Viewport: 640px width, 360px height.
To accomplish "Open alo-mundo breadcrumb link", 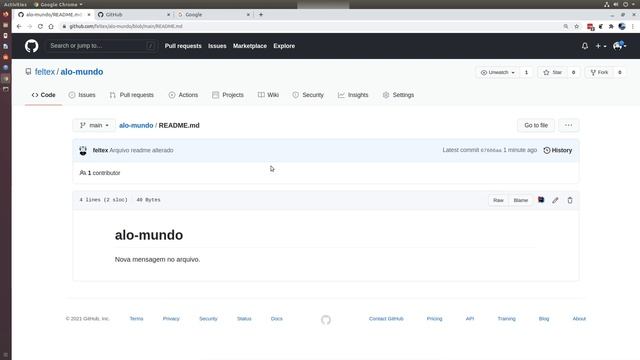I will pyautogui.click(x=136, y=125).
